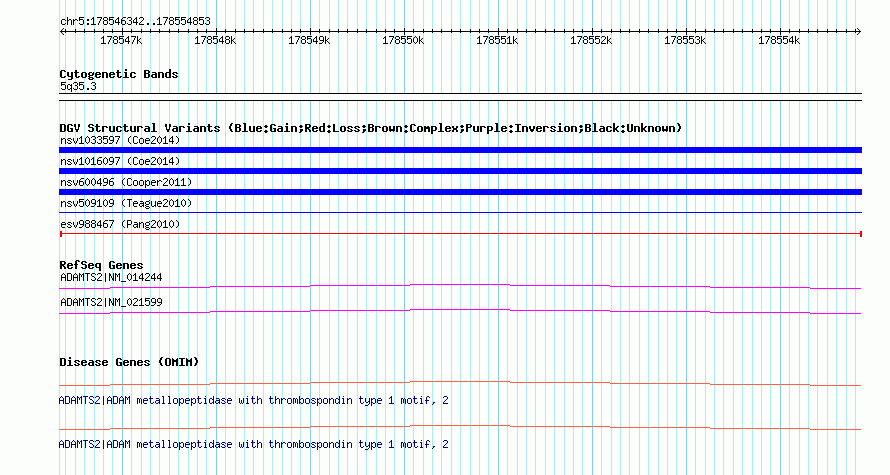
Task: Click the ADAMTS2|NM_021599 gene label
Action: 111,302
